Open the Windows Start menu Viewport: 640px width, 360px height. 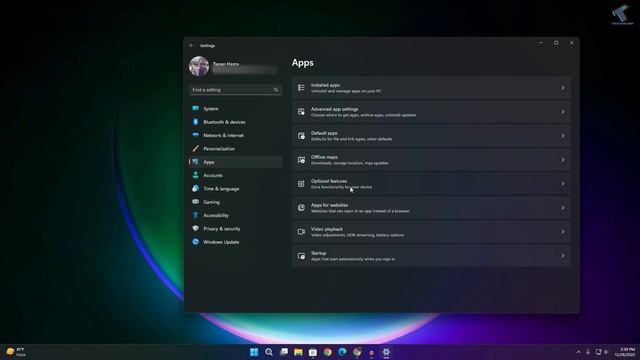click(x=254, y=352)
